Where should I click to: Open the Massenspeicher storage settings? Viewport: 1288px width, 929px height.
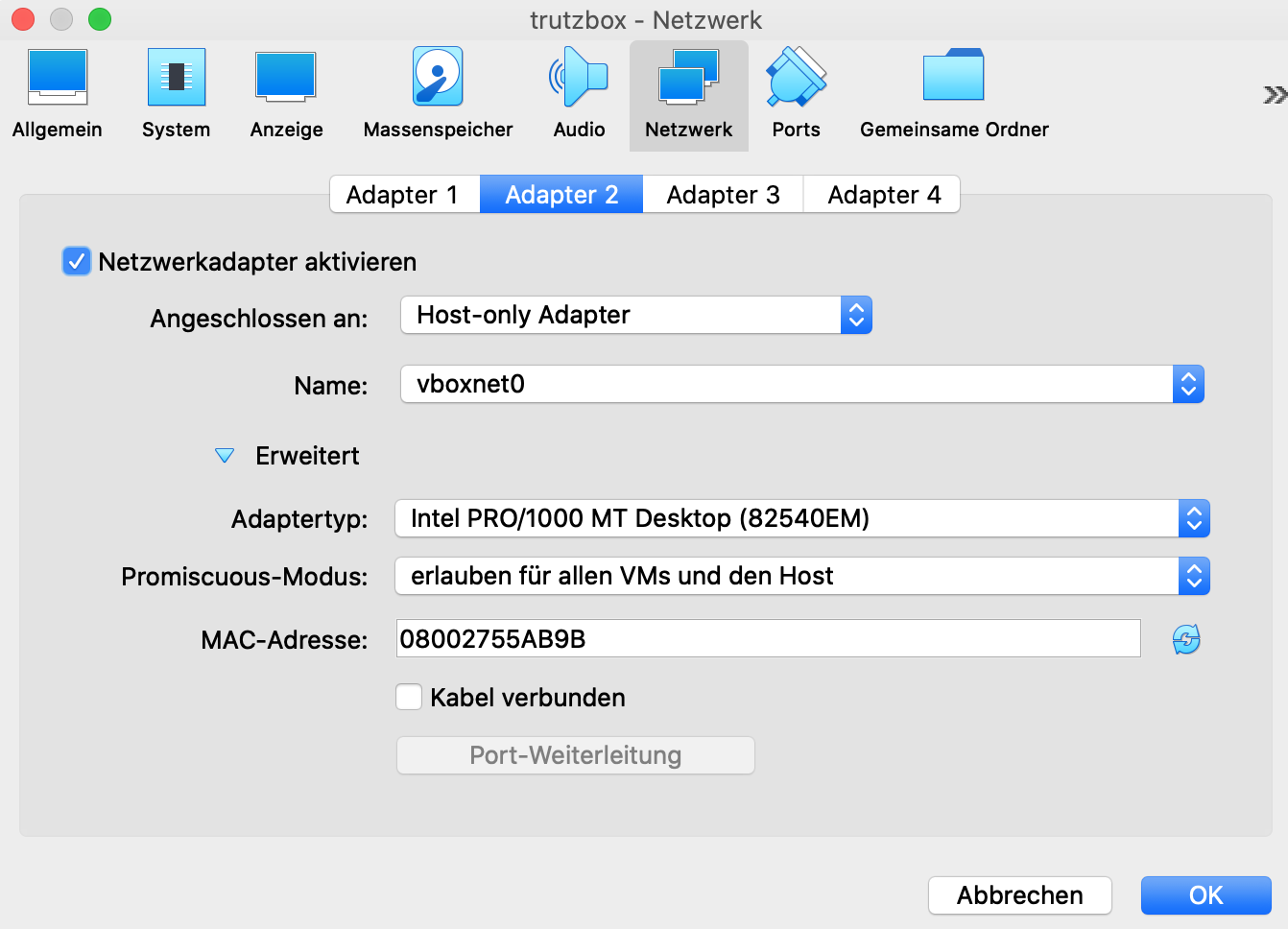point(438,95)
